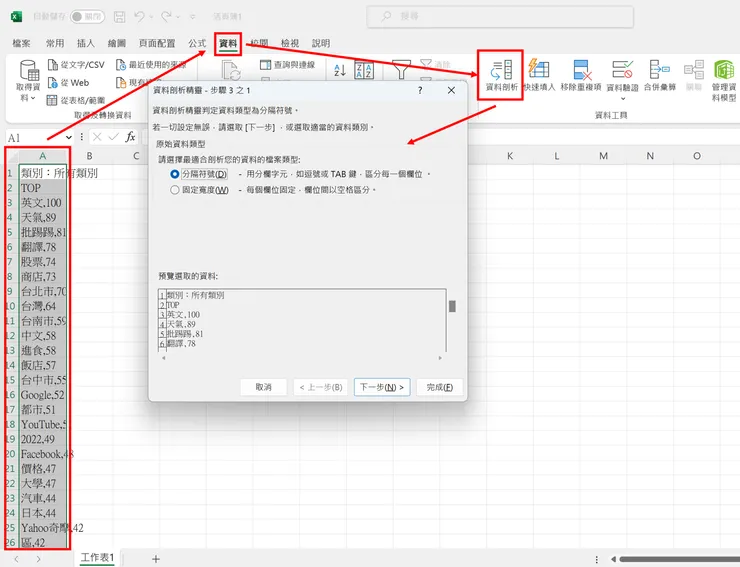Viewport: 740px width, 567px height.
Task: Switch to the 說明 (Help) tab
Action: (320, 43)
